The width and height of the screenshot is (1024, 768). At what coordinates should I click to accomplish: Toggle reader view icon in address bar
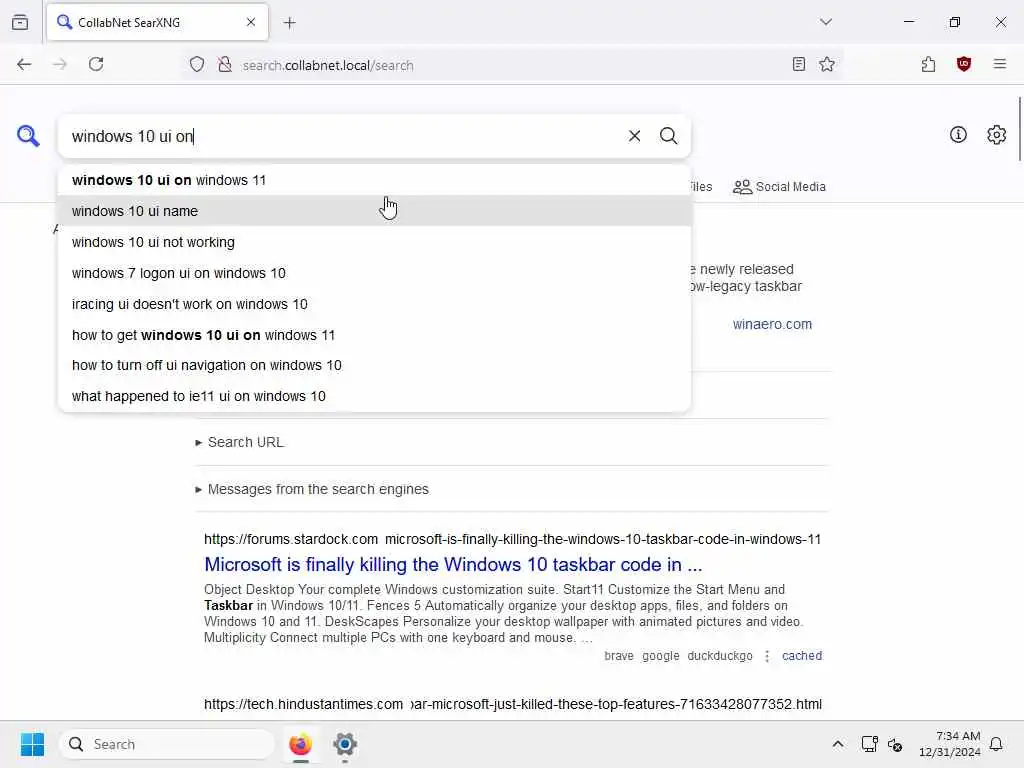[799, 65]
